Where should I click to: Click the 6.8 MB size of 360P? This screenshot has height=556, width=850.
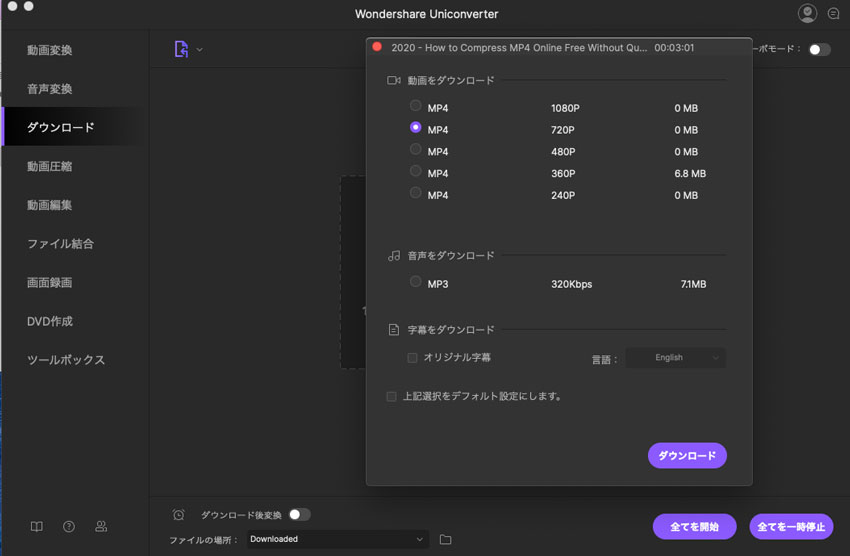690,173
